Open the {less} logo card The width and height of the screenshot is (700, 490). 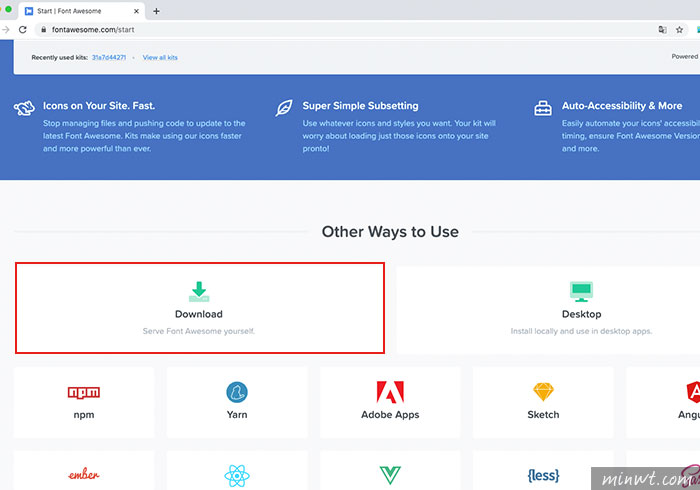[543, 470]
